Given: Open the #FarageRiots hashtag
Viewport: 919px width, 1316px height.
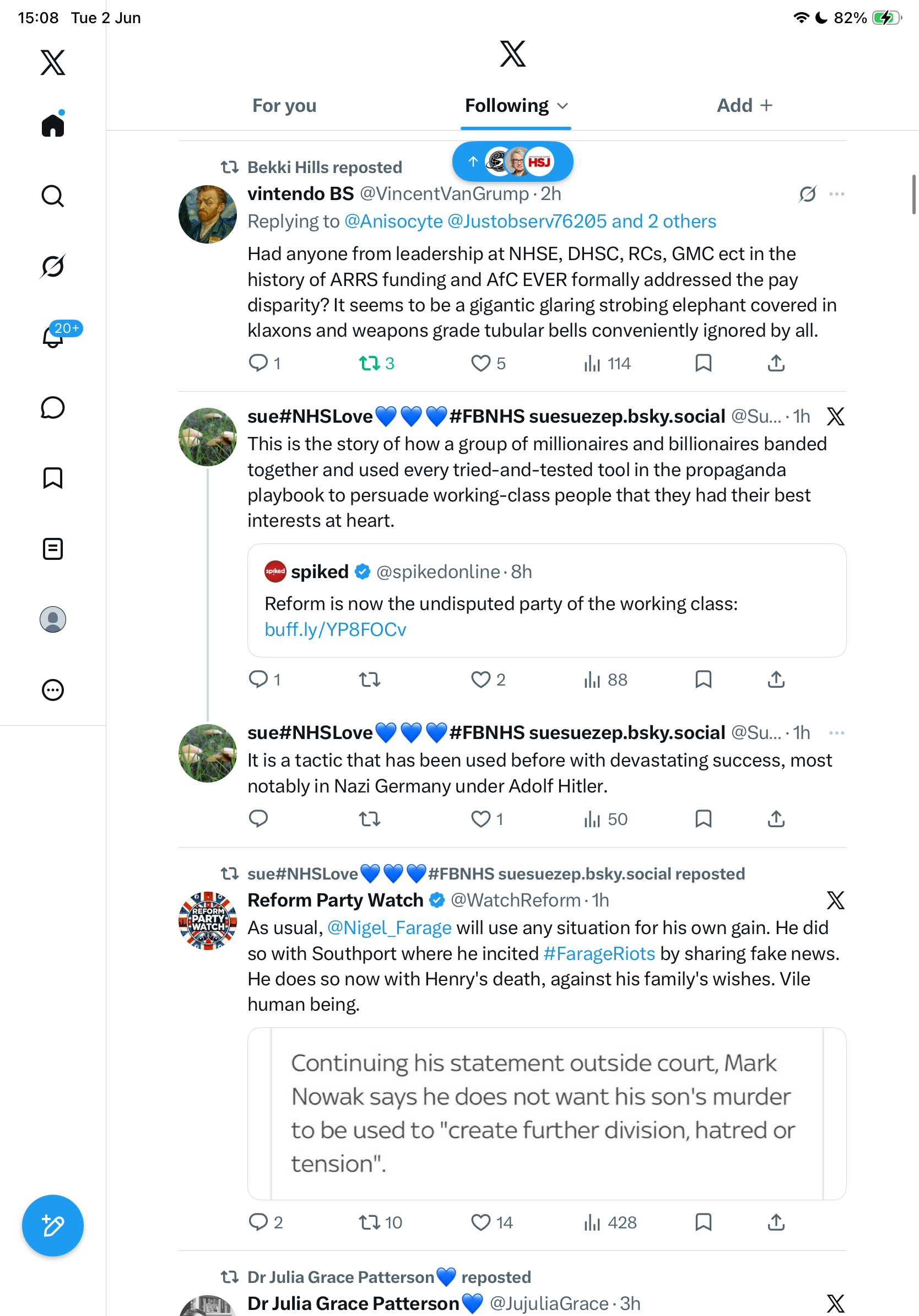Looking at the screenshot, I should tap(599, 953).
